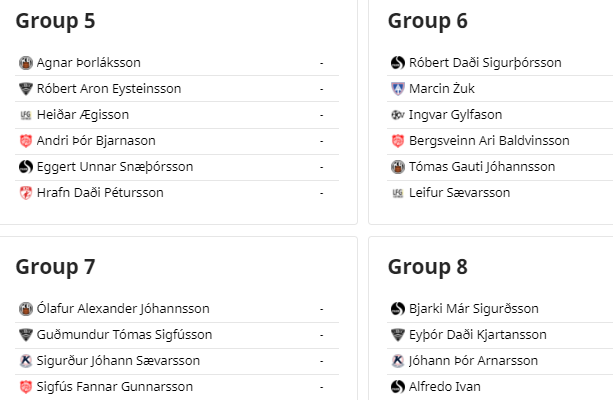Click black round logo beside Eggert Unnar Snæþórsson
Screen dimensions: 613x400
pyautogui.click(x=26, y=167)
